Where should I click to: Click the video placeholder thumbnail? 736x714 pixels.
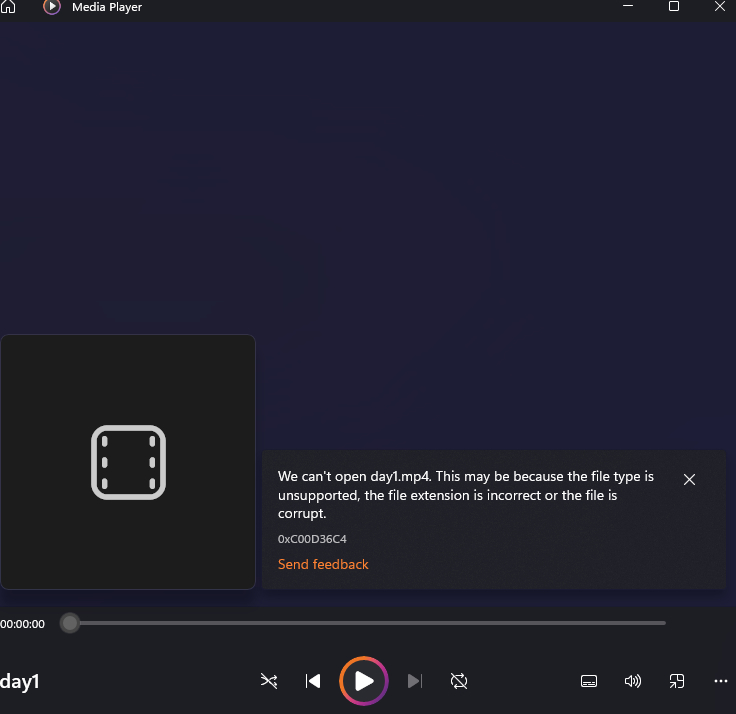coord(128,462)
